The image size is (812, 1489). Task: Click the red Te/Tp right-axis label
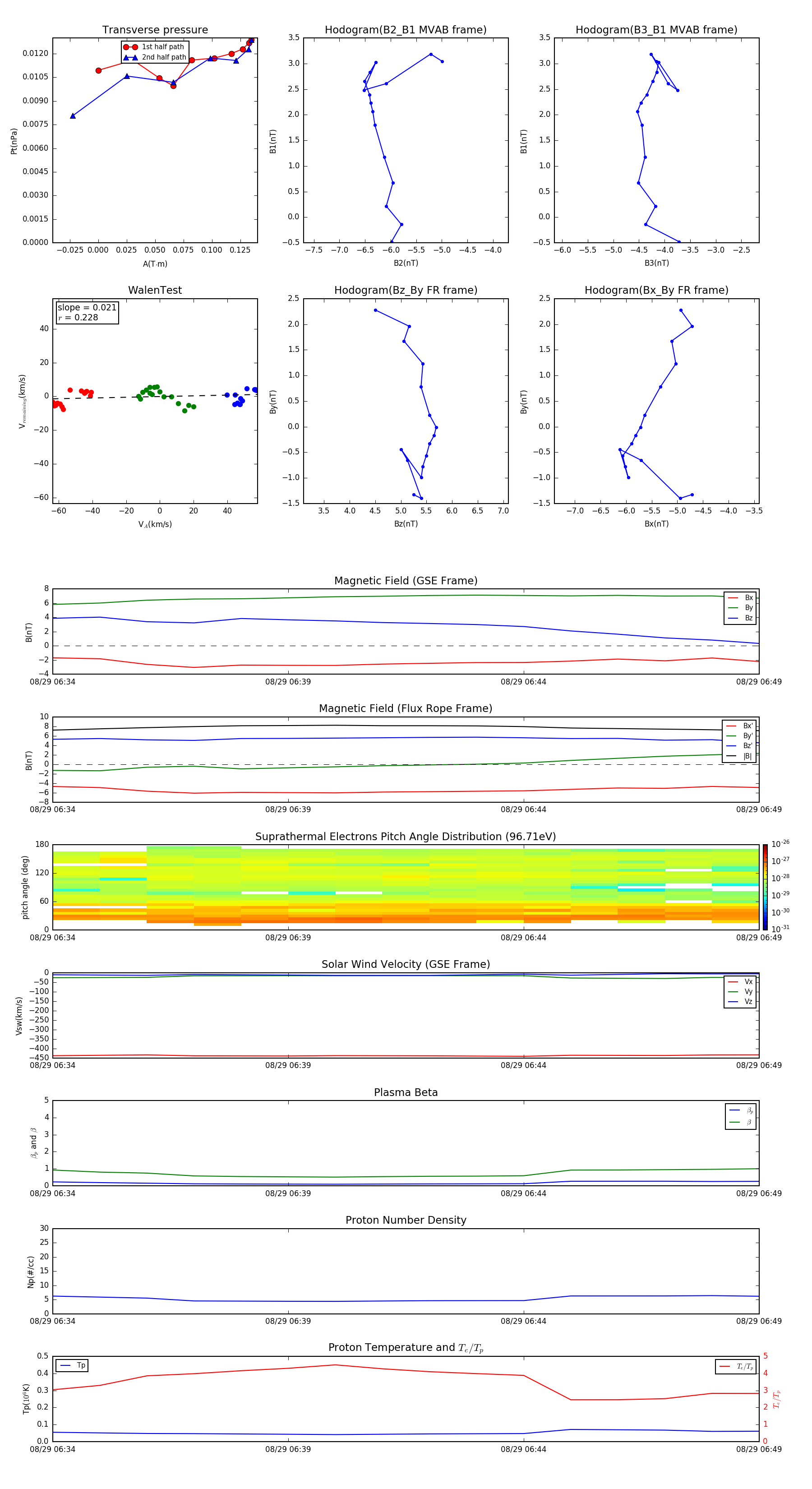point(776,1399)
